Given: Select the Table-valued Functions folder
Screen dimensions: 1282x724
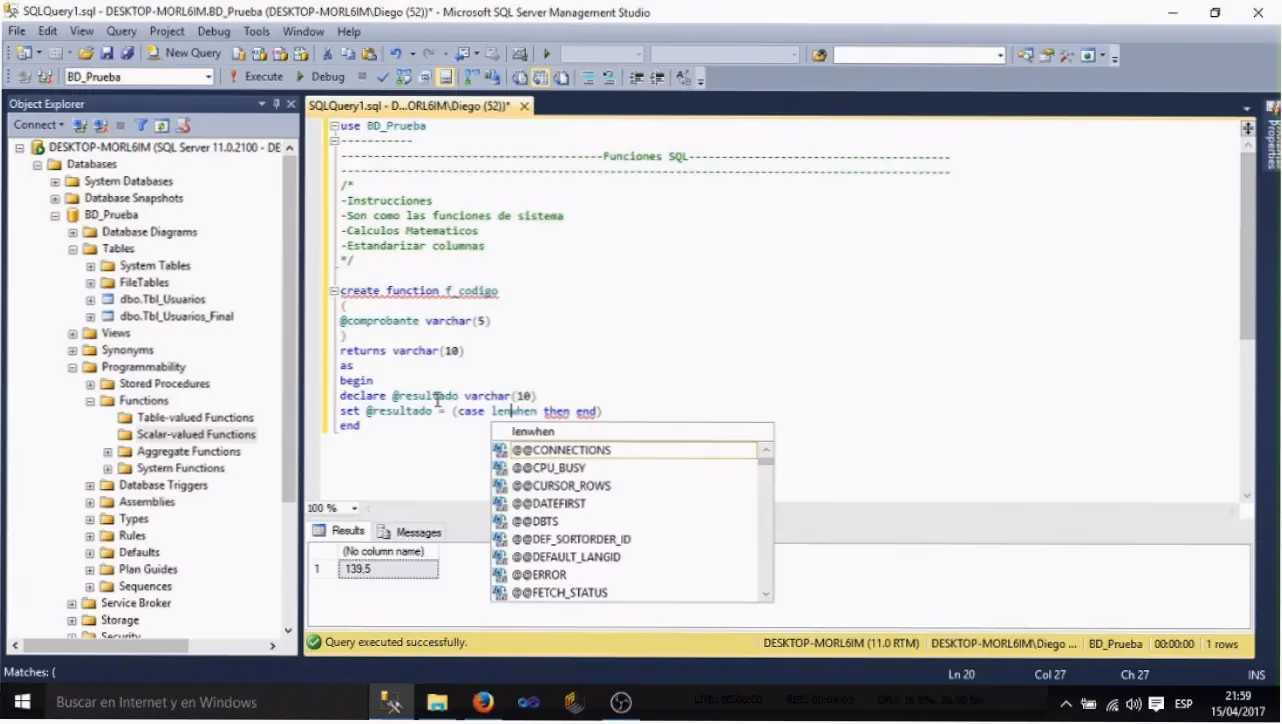Looking at the screenshot, I should coord(196,418).
